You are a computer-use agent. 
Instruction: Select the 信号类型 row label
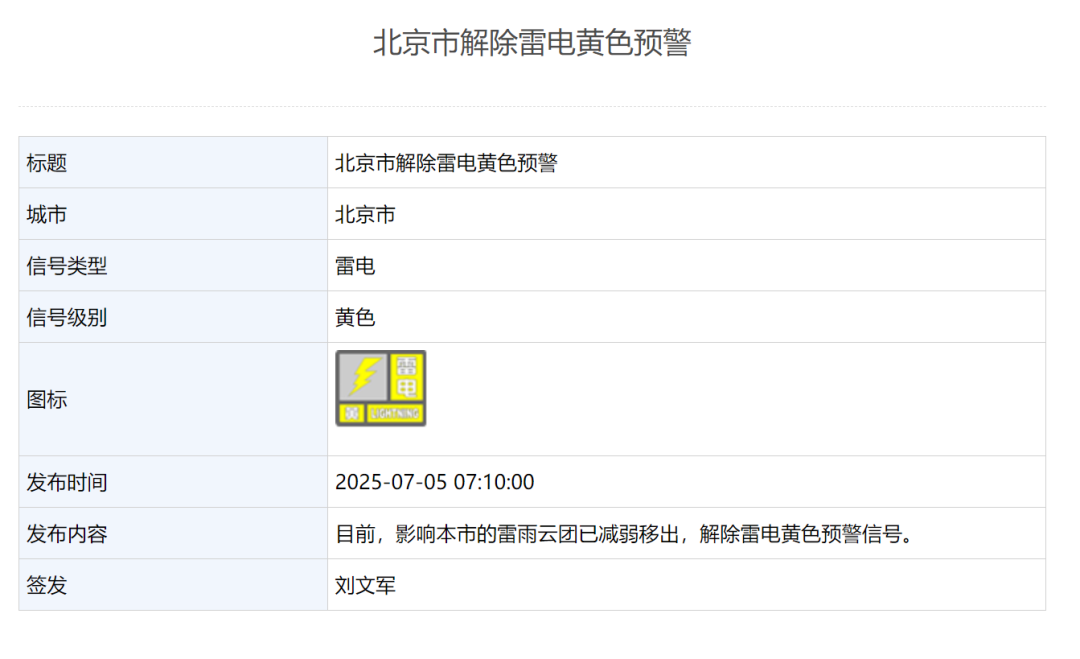pyautogui.click(x=67, y=266)
